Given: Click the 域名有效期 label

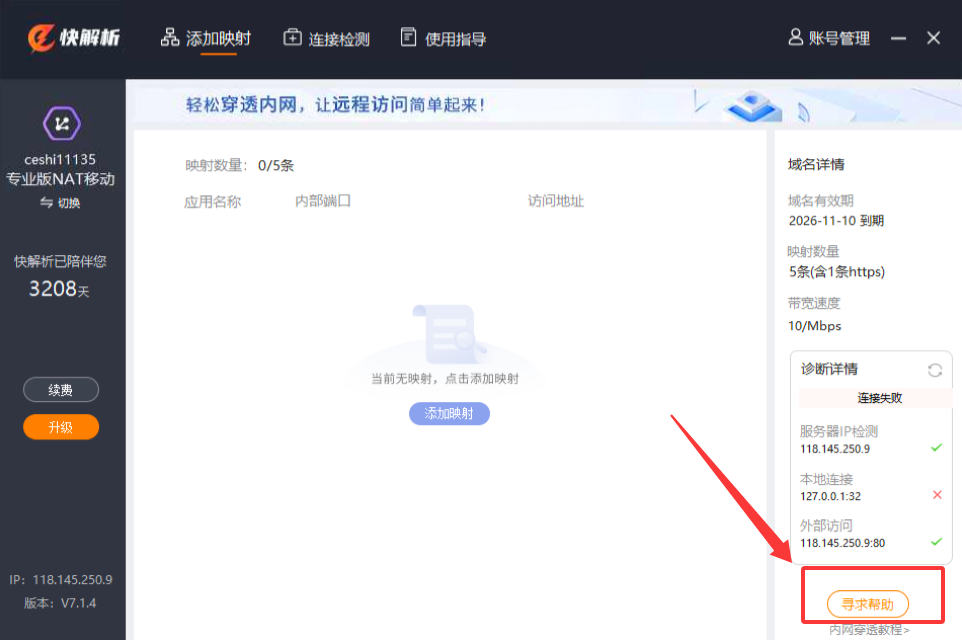Looking at the screenshot, I should [820, 201].
